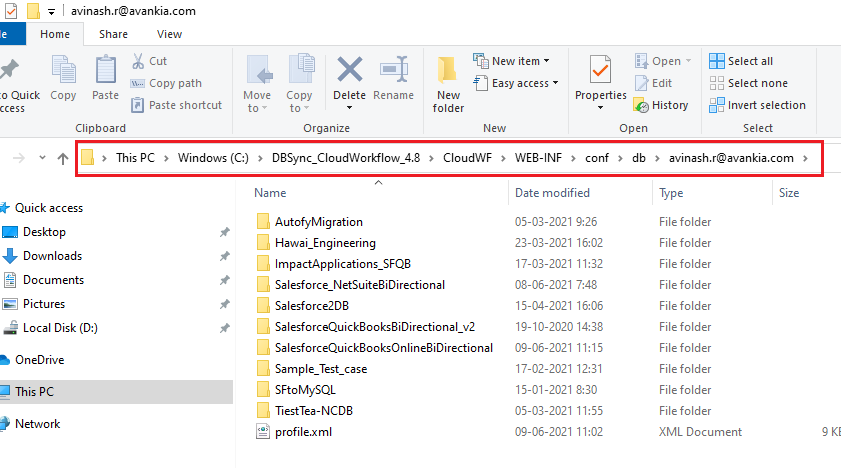Sort by Date modified column header
This screenshot has width=841, height=468.
coord(552,193)
